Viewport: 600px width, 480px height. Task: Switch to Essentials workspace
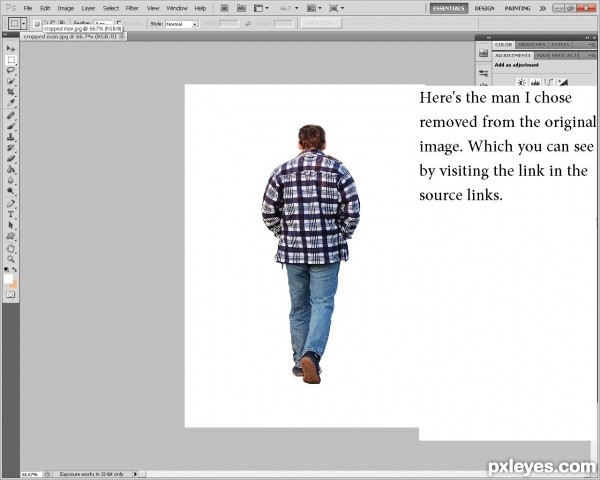pos(449,8)
